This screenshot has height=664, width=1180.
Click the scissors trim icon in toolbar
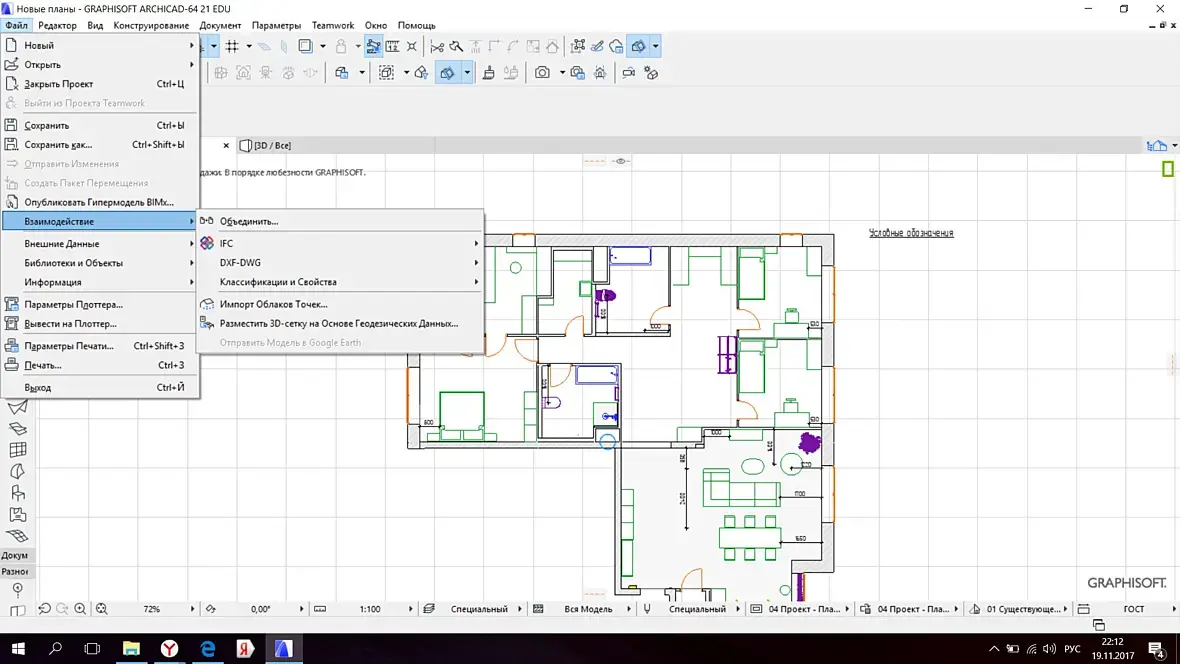pyautogui.click(x=437, y=46)
